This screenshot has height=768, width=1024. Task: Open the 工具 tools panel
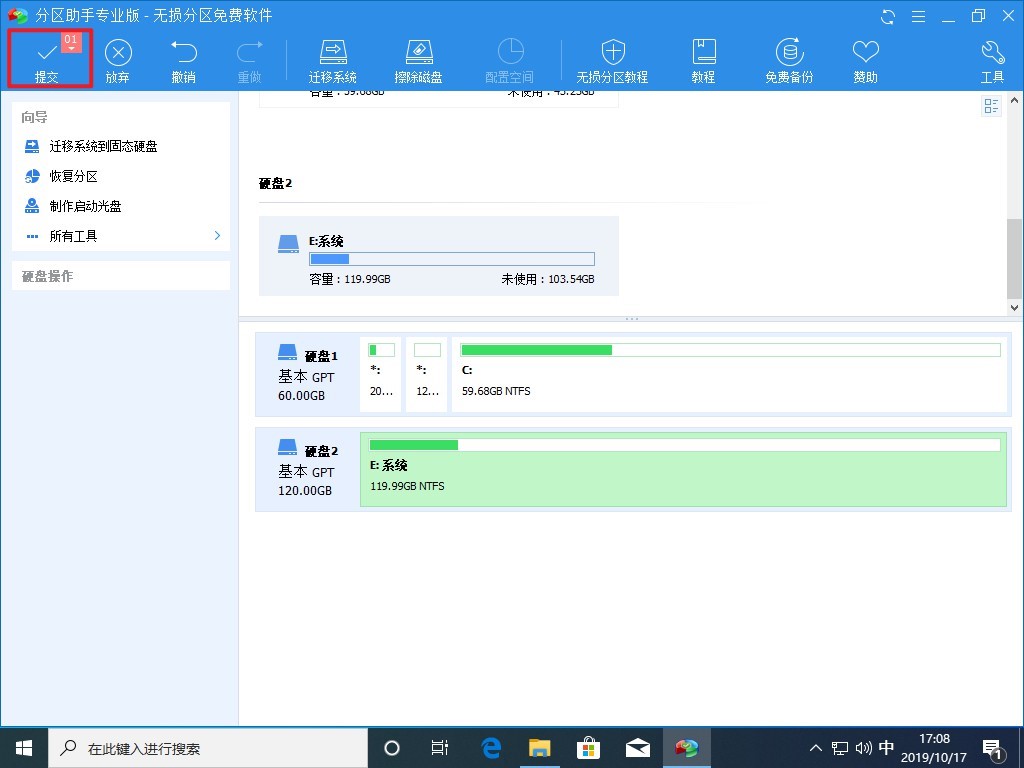tap(992, 58)
